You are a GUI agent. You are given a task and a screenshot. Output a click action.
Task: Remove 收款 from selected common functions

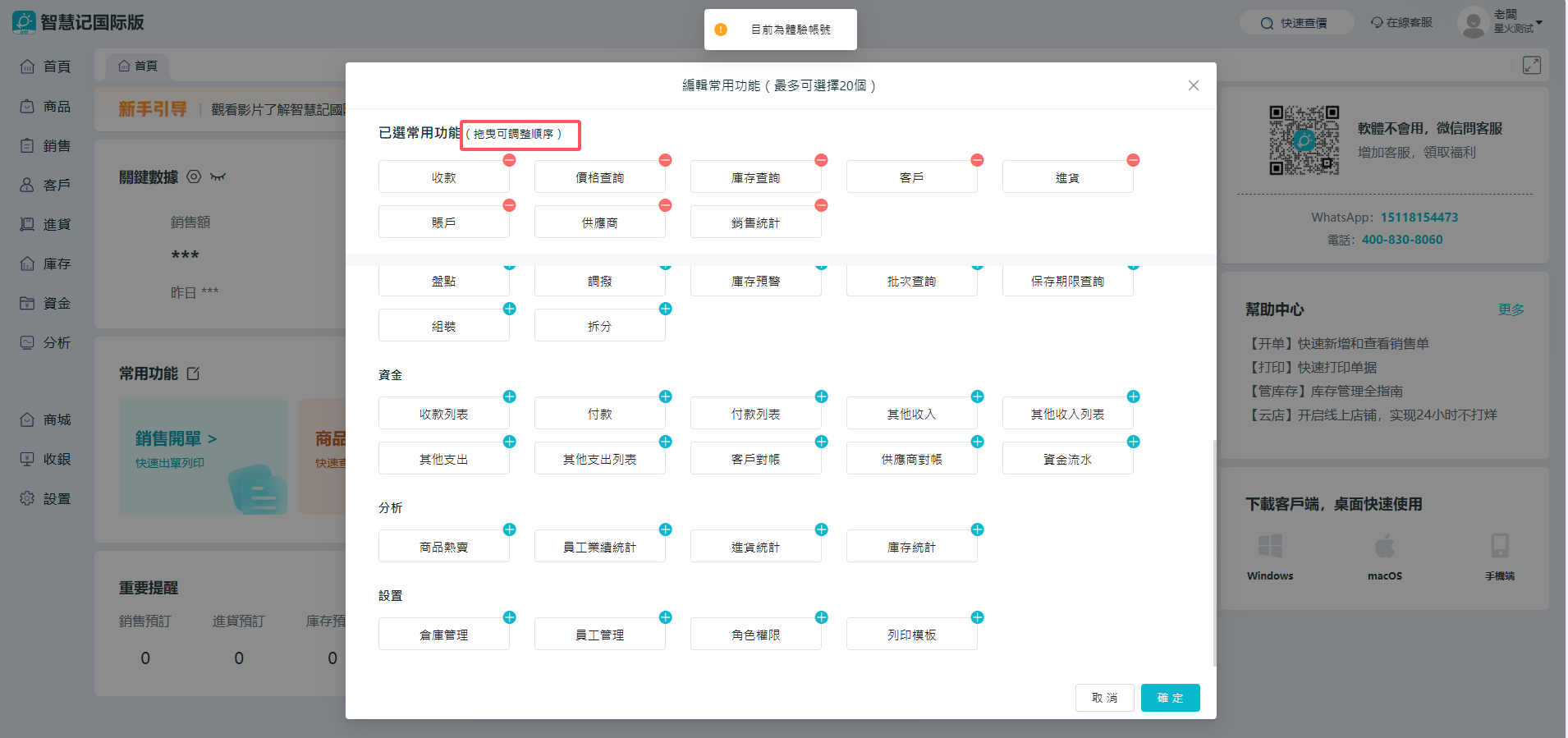tap(509, 160)
